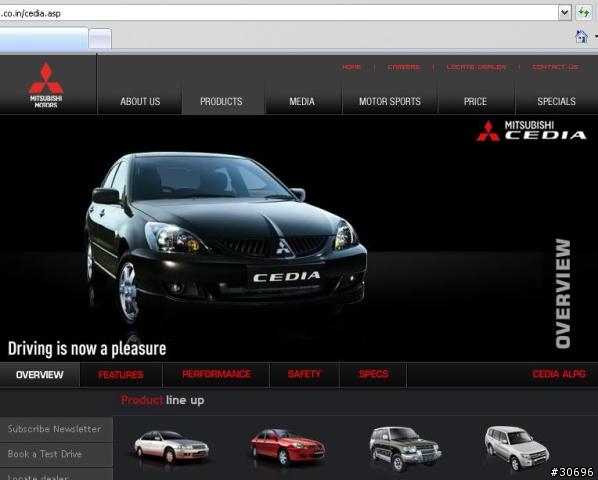
Task: Open the address bar dropdown arrow
Action: [x=564, y=13]
